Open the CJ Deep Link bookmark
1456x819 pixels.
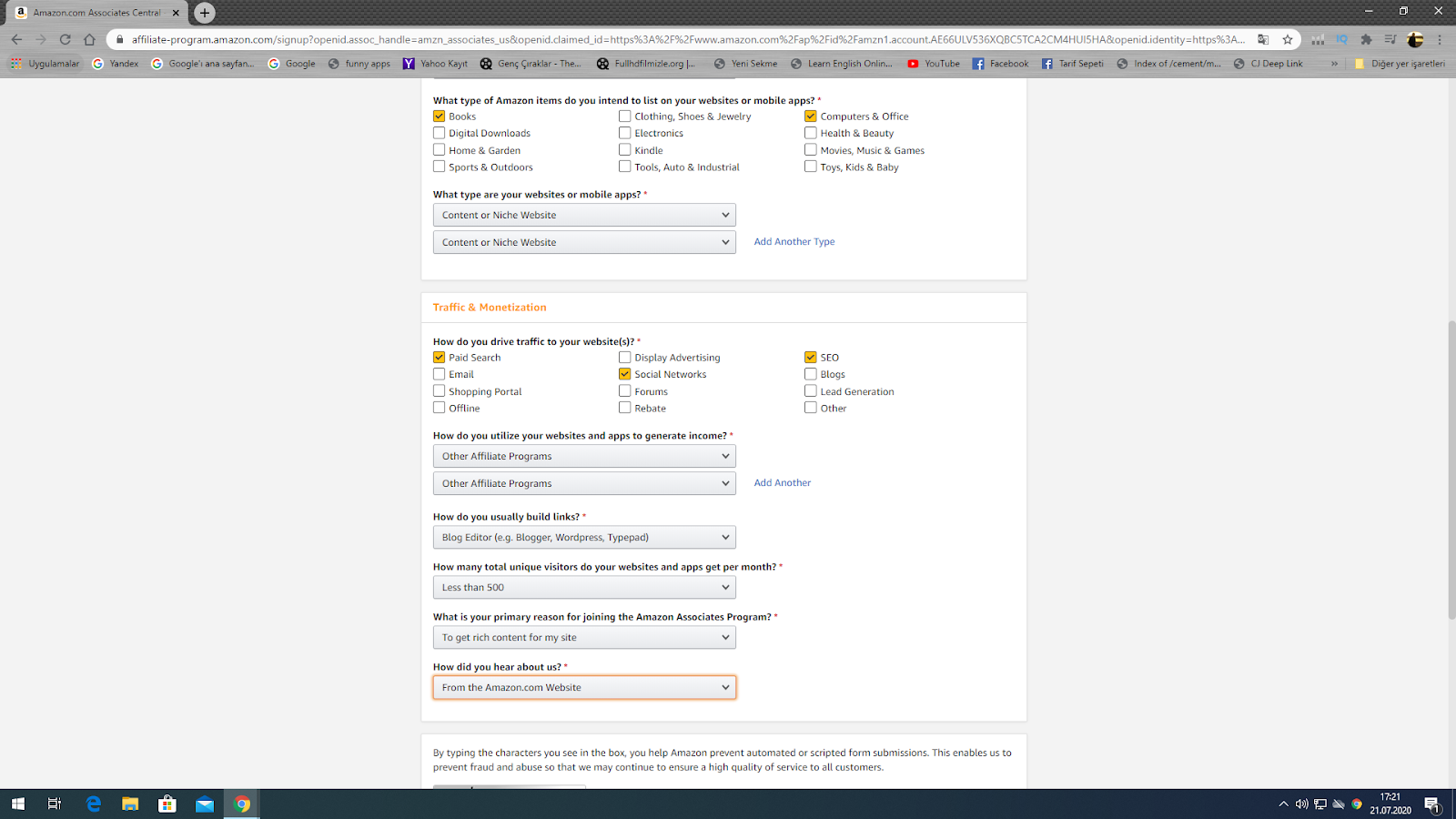click(x=1268, y=64)
